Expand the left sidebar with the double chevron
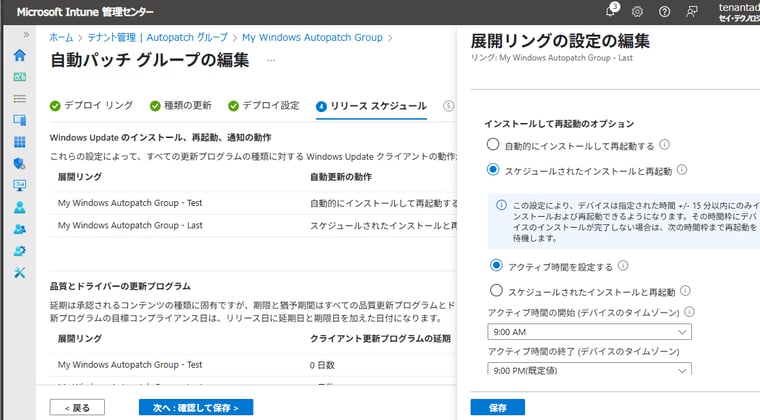 coord(26,35)
